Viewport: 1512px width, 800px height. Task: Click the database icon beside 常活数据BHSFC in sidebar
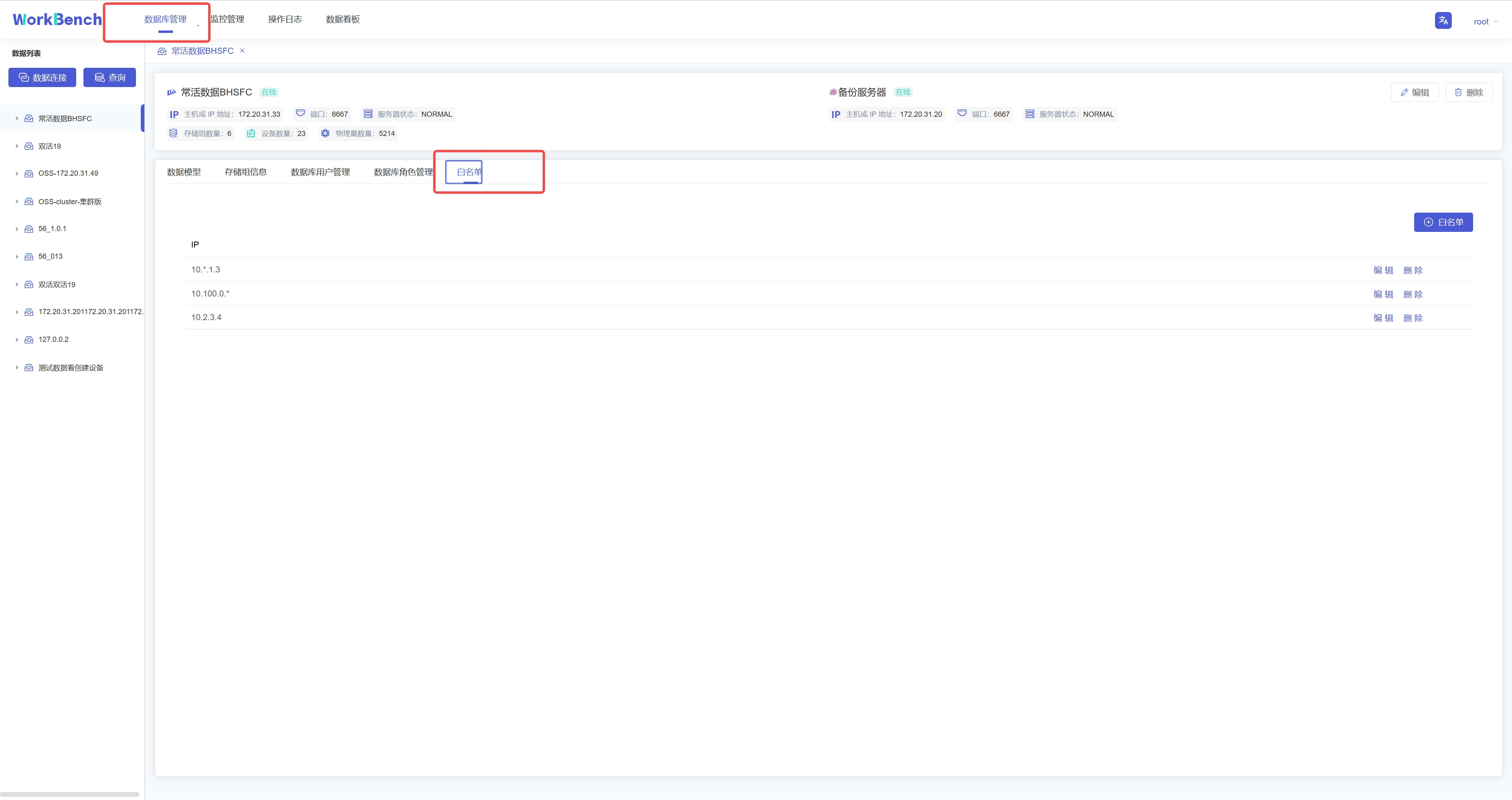[x=29, y=118]
